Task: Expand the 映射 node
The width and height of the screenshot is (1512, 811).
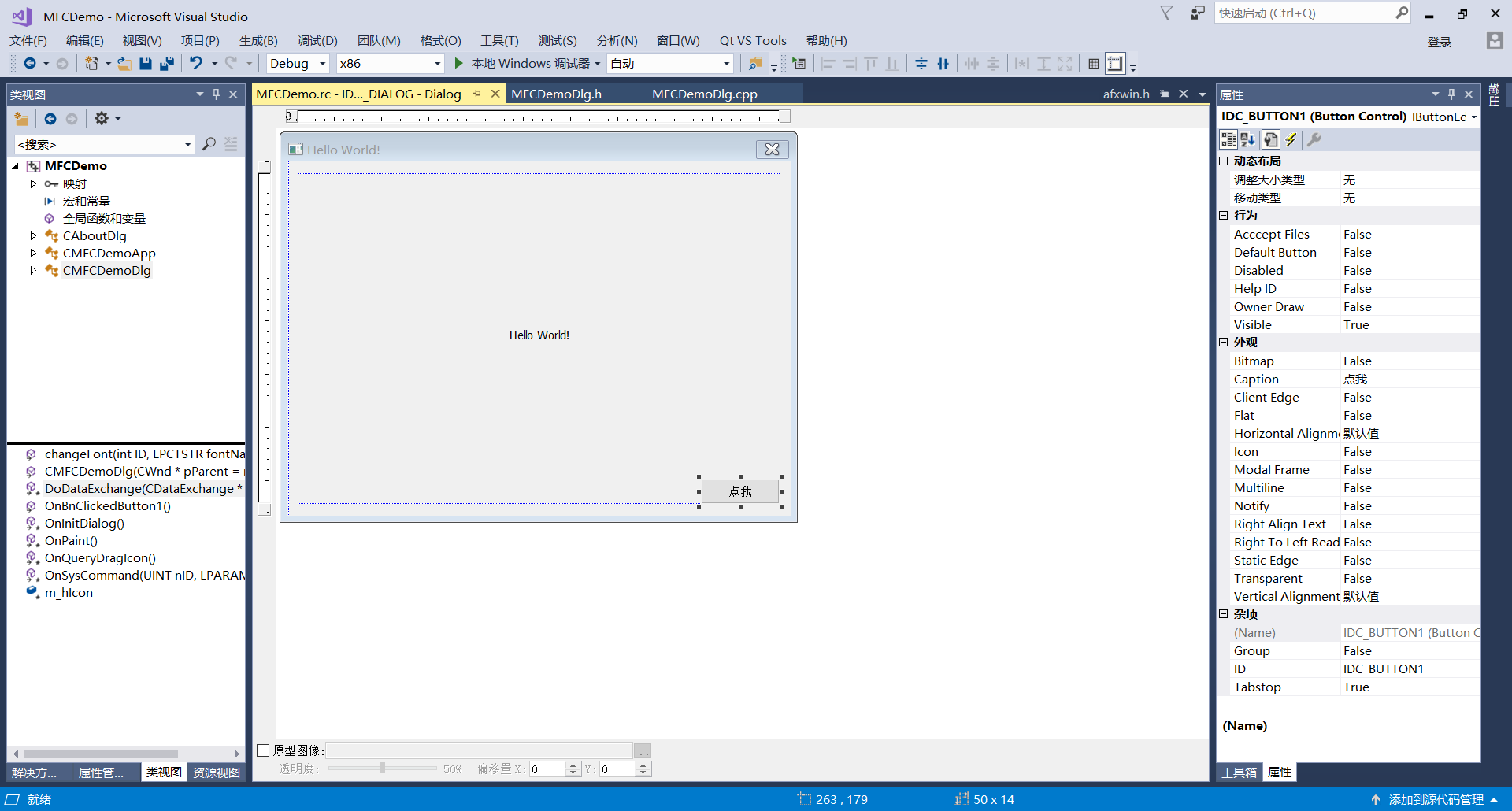Action: click(x=33, y=183)
